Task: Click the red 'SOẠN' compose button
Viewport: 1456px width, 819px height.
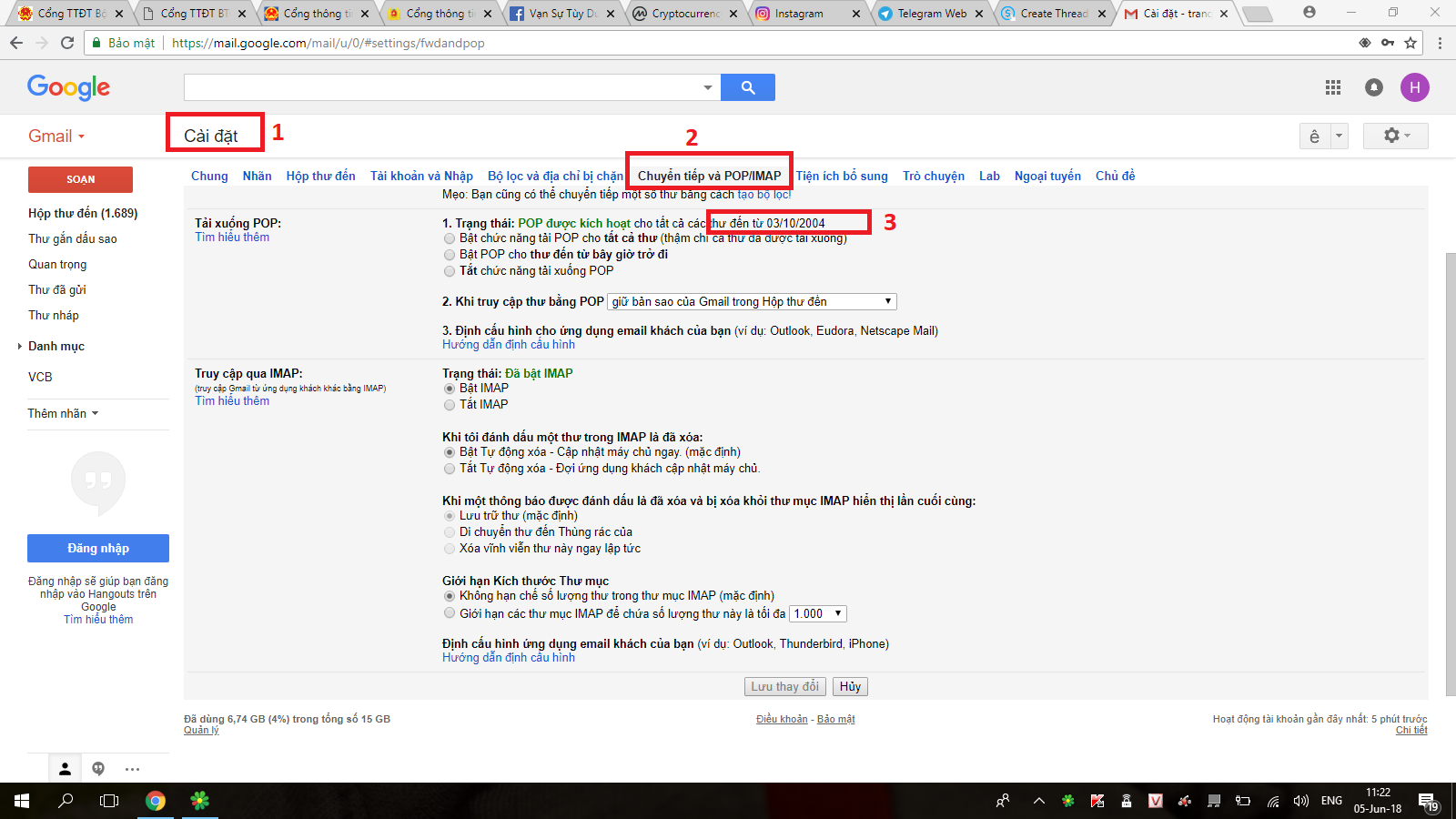Action: pyautogui.click(x=80, y=179)
